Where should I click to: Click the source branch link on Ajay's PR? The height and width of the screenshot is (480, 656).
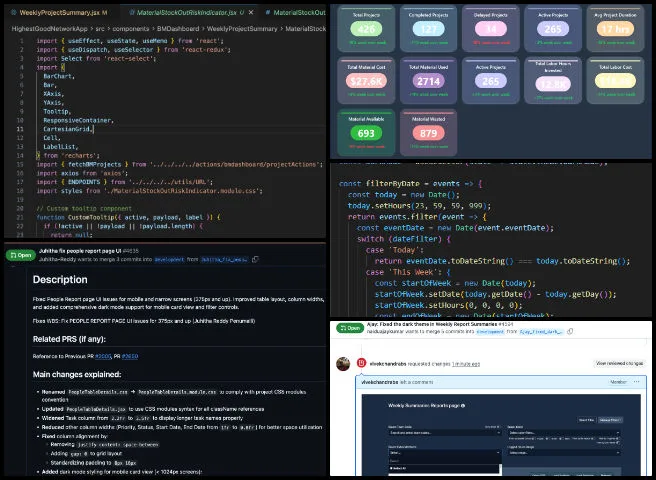(x=541, y=331)
